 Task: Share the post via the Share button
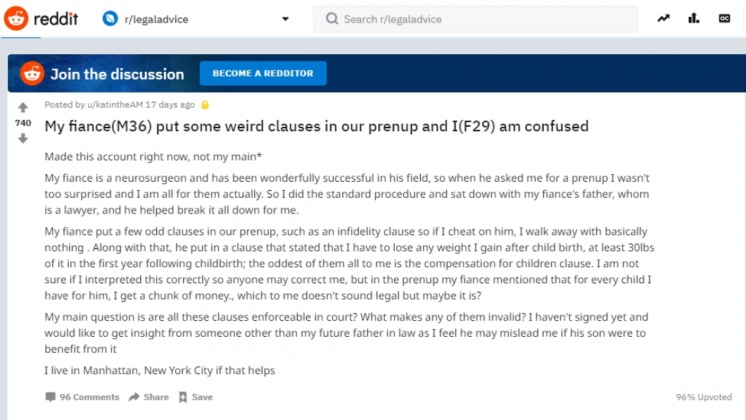[x=149, y=397]
